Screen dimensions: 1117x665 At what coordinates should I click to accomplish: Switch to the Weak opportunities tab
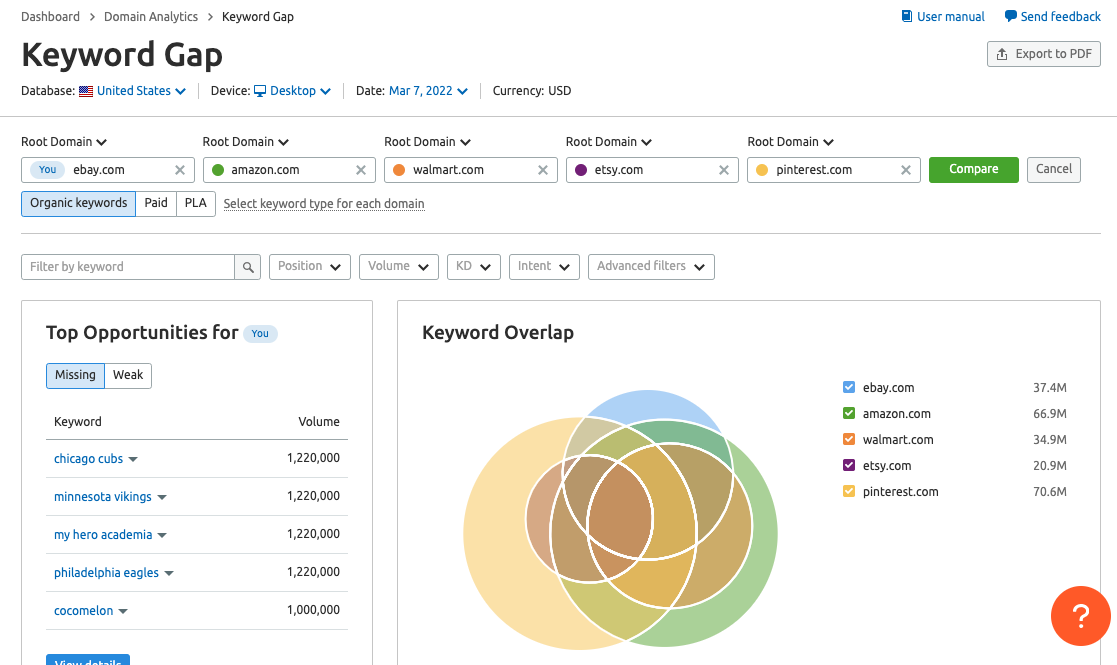128,376
